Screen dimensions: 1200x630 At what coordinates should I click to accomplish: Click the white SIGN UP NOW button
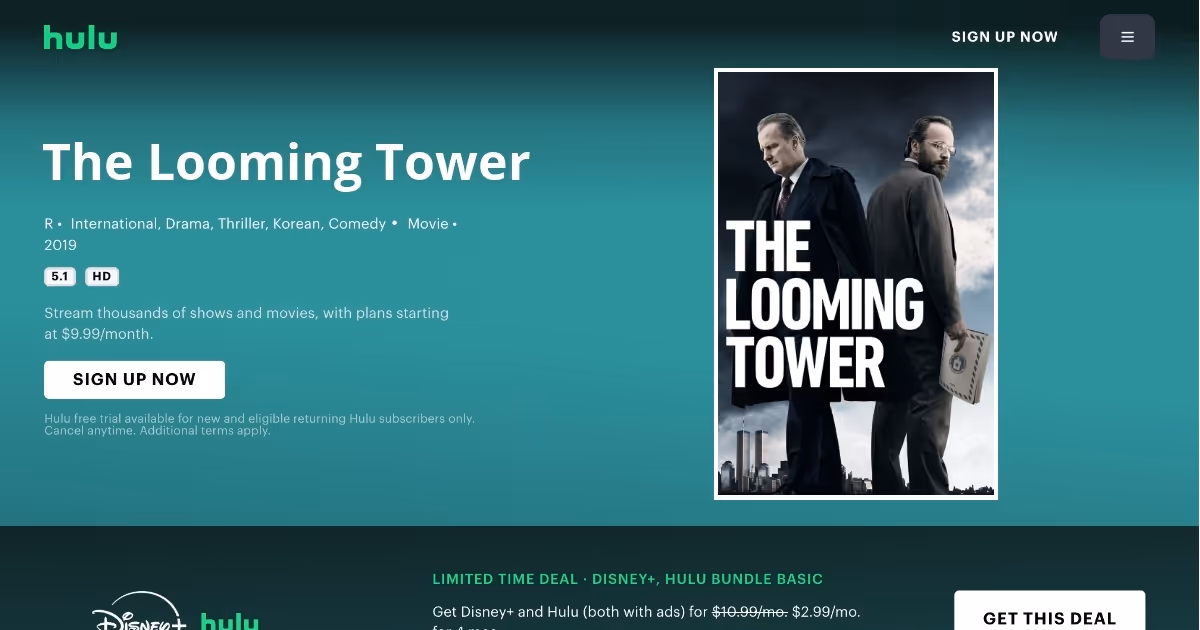tap(134, 380)
